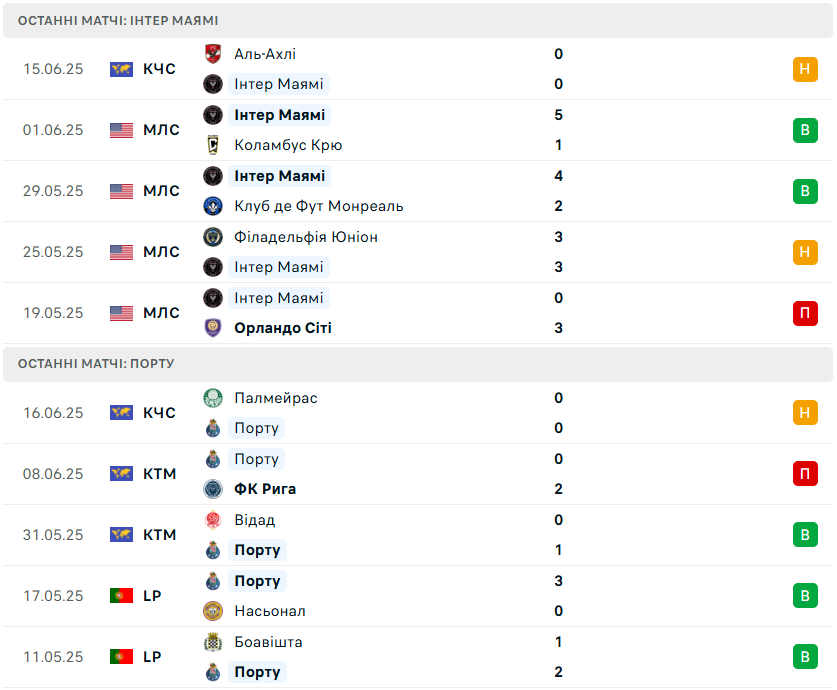Click the Portugal flag for the 17.05.25 match
The height and width of the screenshot is (690, 837).
click(x=121, y=596)
